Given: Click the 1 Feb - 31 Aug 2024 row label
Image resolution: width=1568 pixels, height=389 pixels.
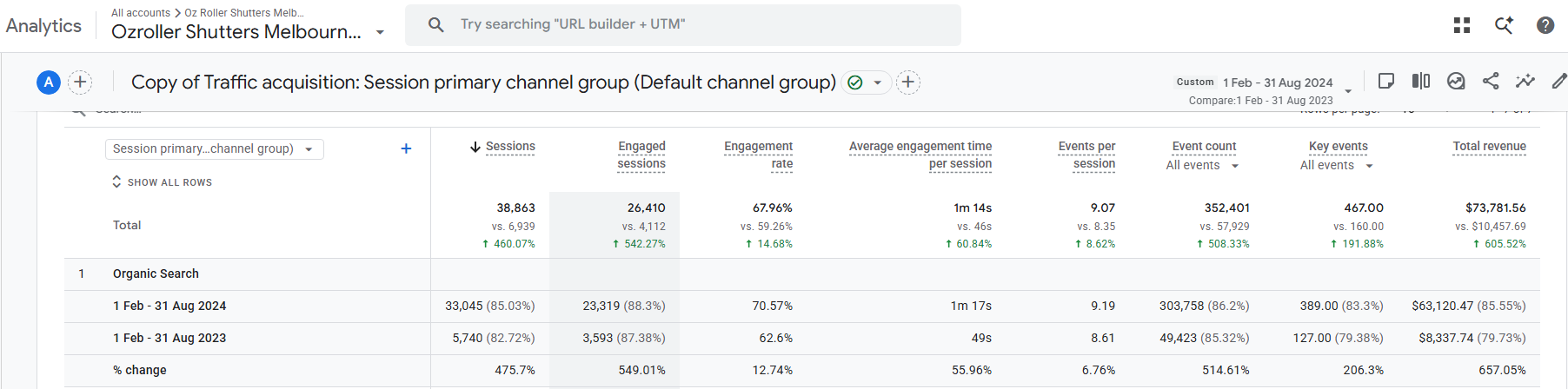Looking at the screenshot, I should tap(169, 306).
